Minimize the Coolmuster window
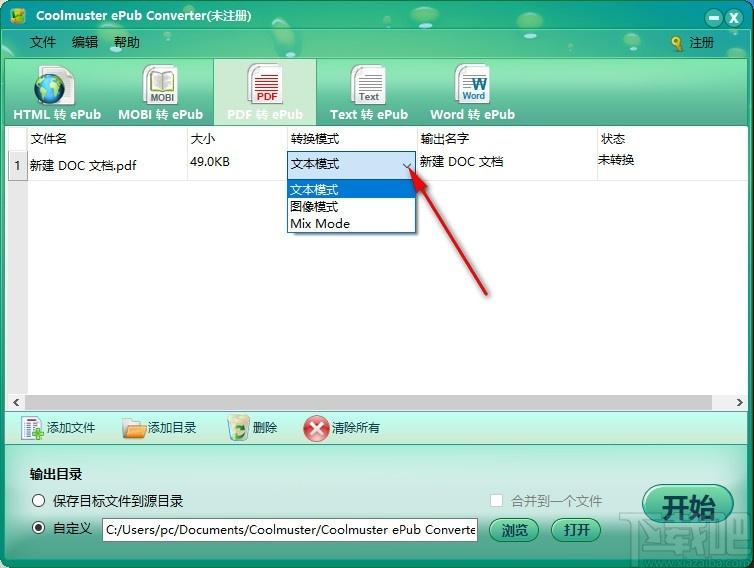 pyautogui.click(x=714, y=18)
